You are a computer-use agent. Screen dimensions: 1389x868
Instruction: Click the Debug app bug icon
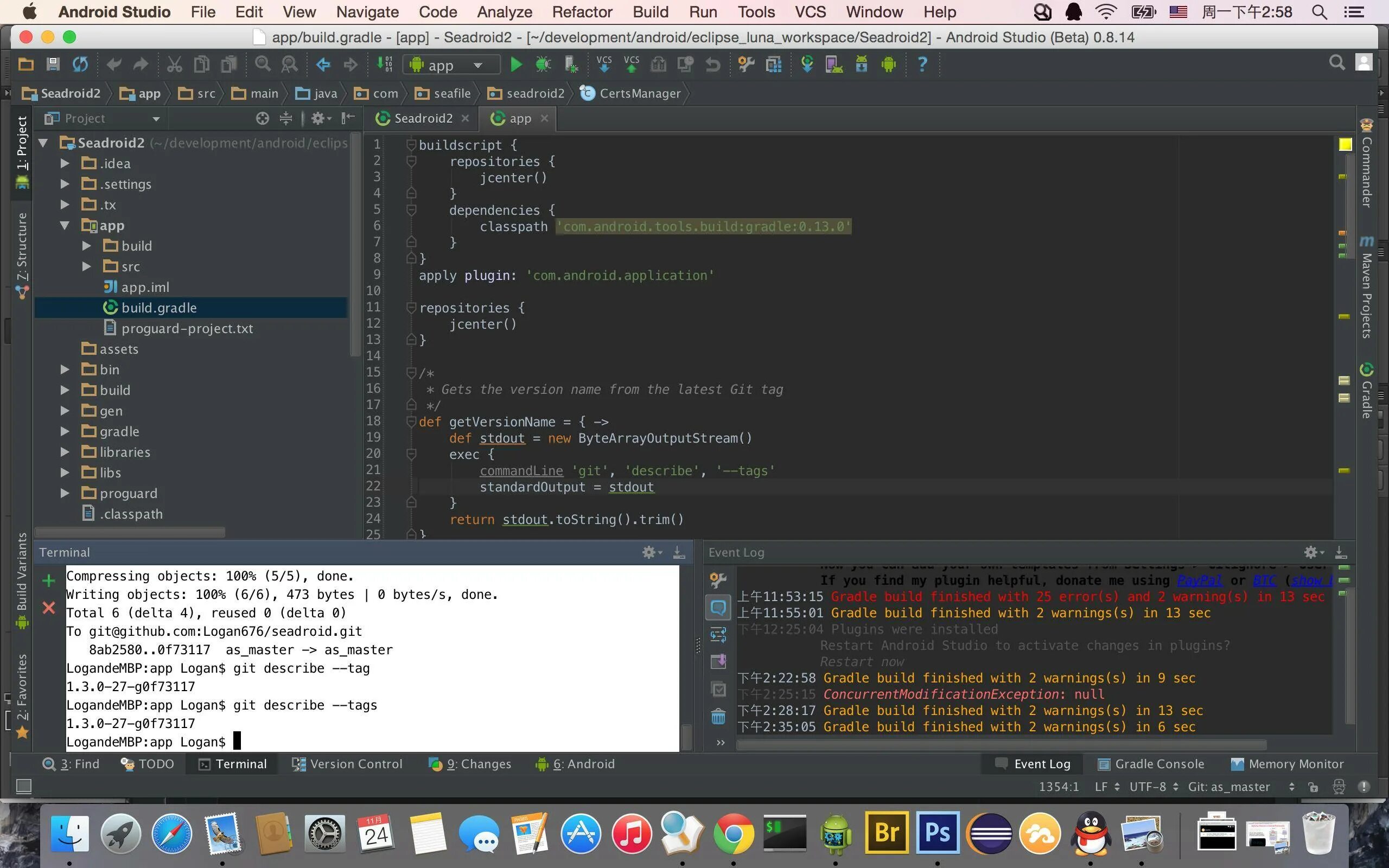click(x=543, y=65)
